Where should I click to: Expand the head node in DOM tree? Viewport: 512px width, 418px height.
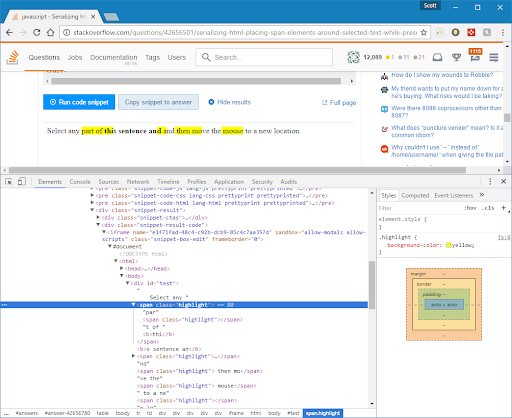(121, 268)
